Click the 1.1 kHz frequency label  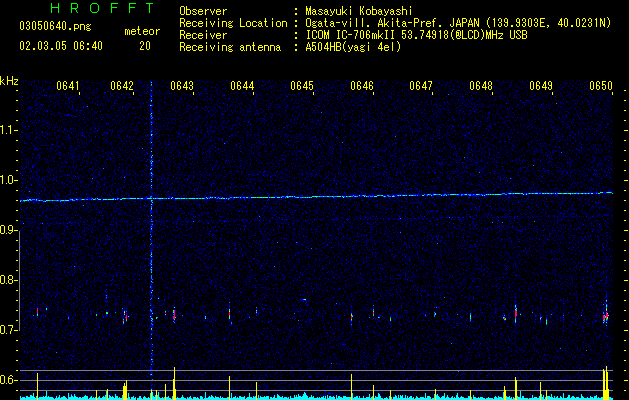(9, 130)
